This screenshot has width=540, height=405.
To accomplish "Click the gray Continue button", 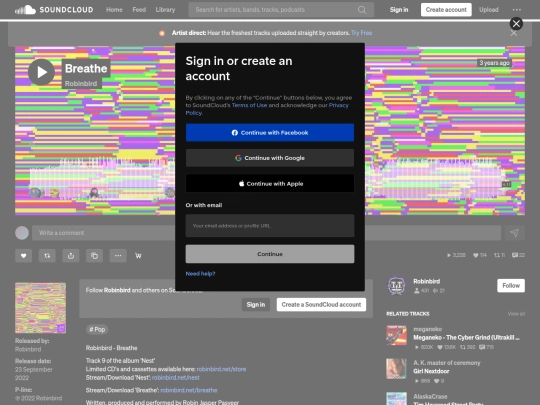I will pyautogui.click(x=270, y=254).
